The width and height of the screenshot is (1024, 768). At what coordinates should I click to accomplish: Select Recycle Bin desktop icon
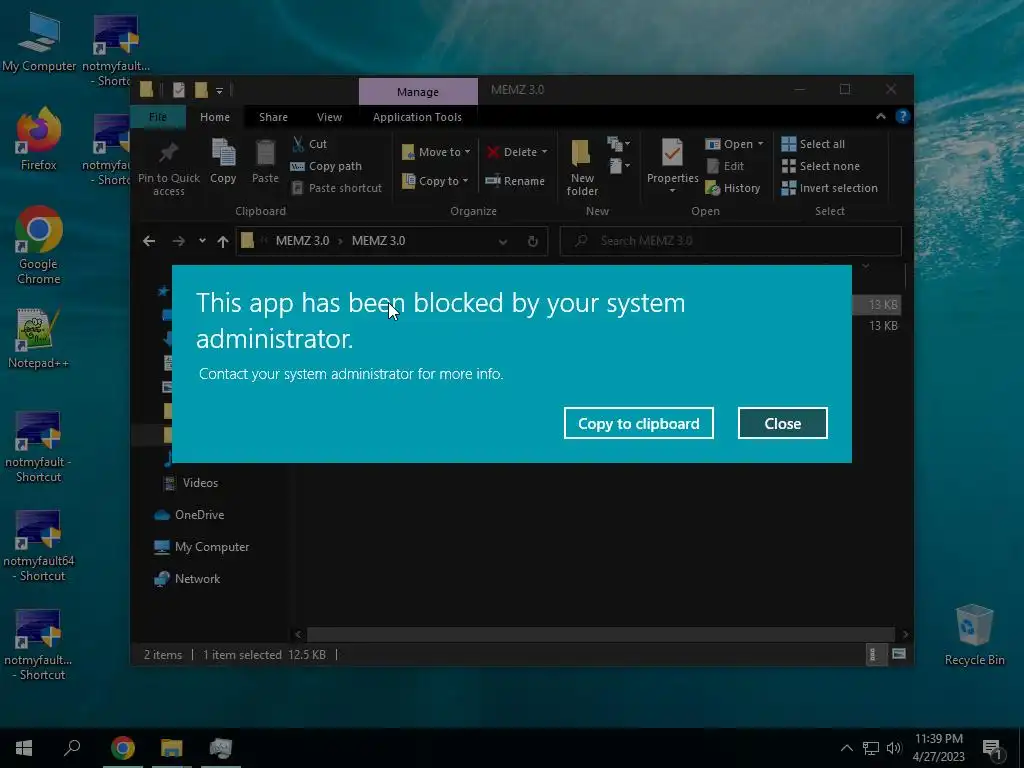click(x=974, y=635)
